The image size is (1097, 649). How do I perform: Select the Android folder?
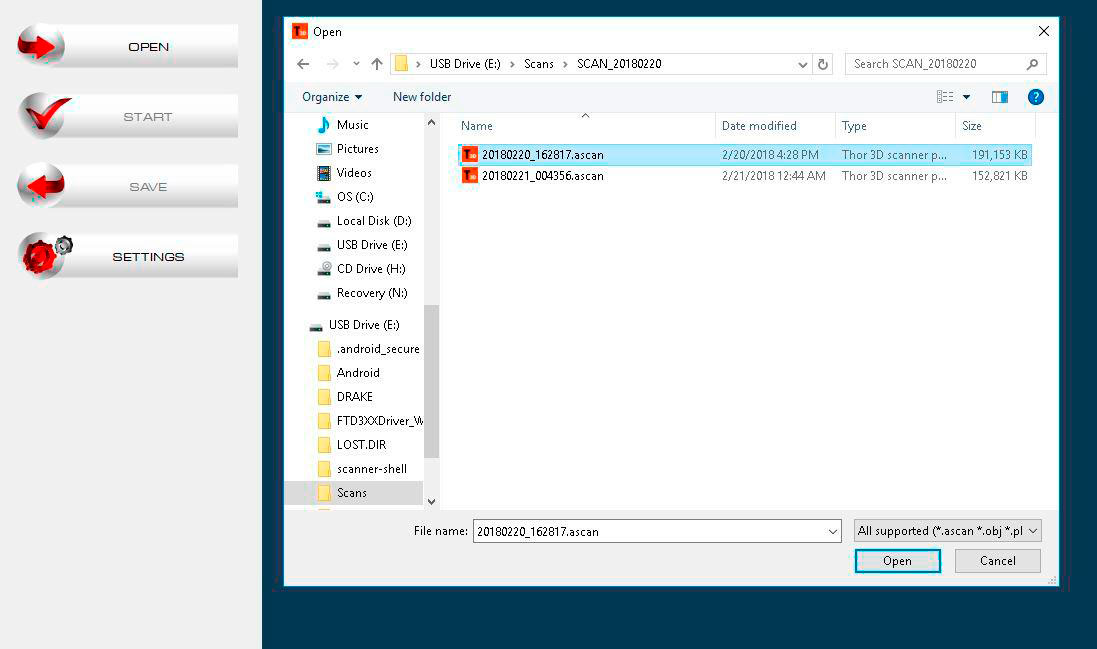(x=358, y=373)
